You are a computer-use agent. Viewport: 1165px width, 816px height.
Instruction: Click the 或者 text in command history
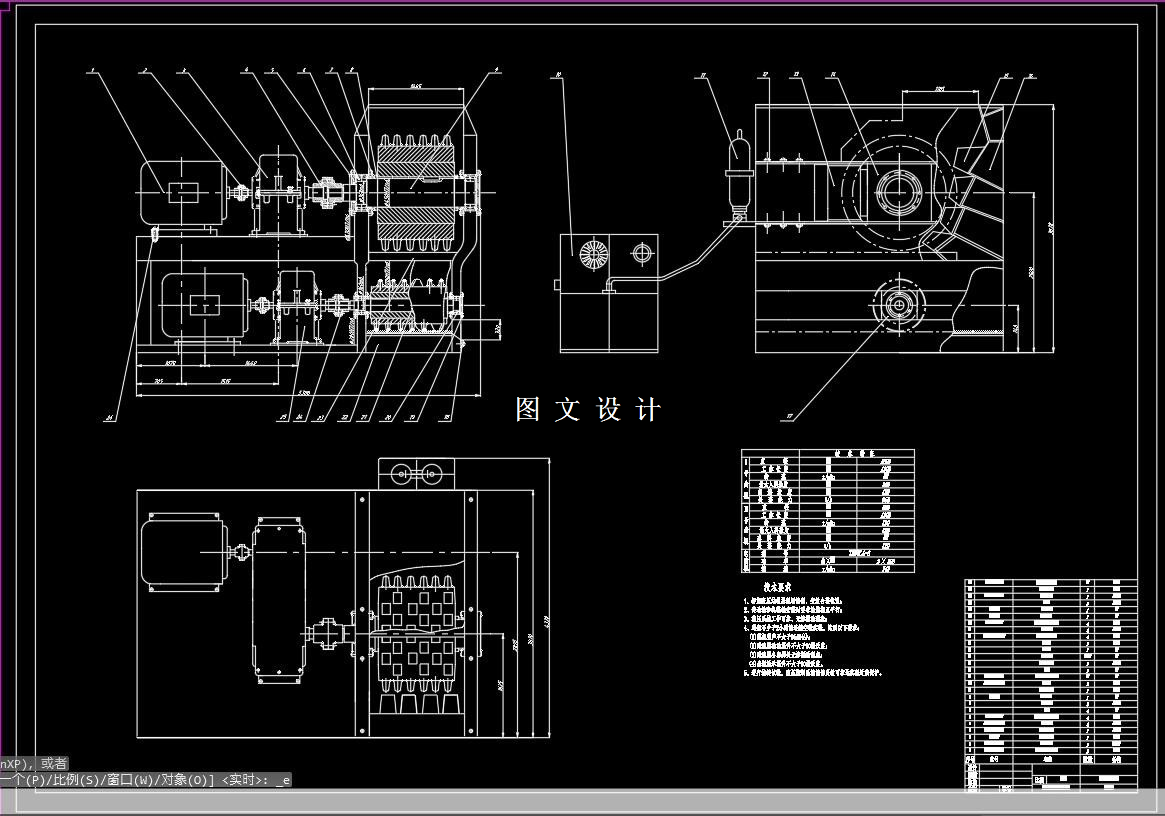click(55, 761)
